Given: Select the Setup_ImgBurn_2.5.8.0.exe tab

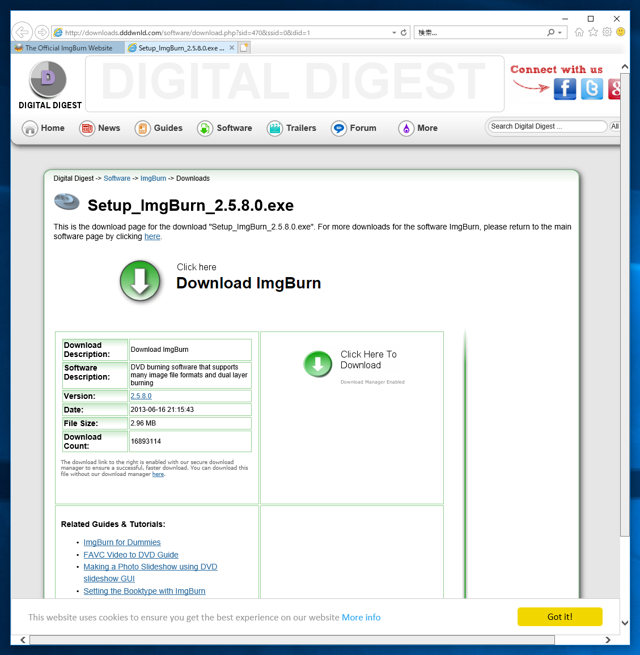Looking at the screenshot, I should coord(180,48).
